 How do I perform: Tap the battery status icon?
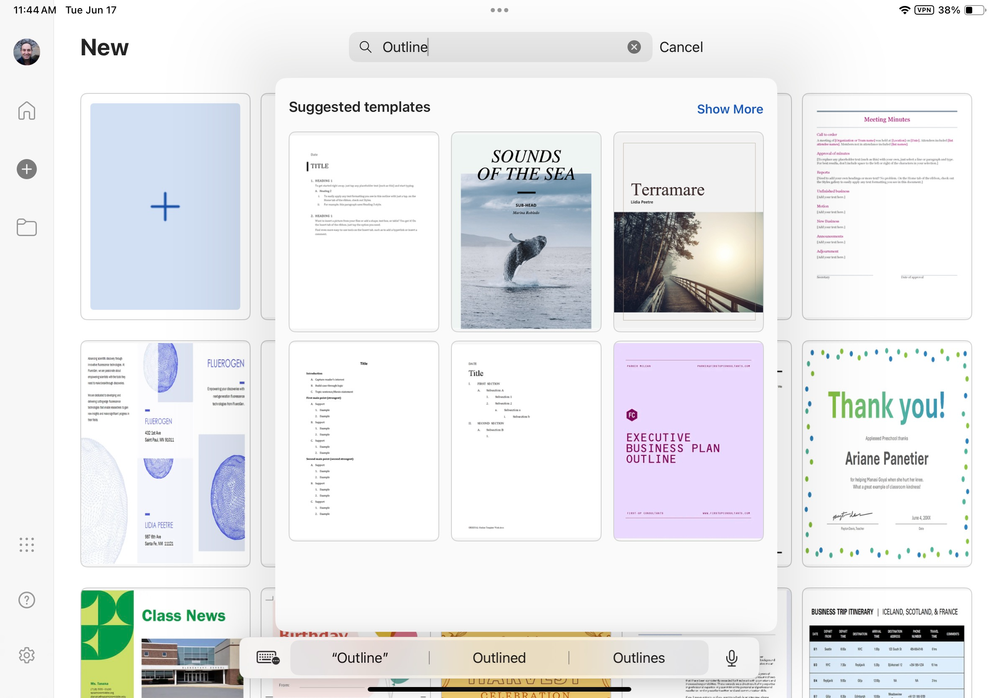pos(974,10)
